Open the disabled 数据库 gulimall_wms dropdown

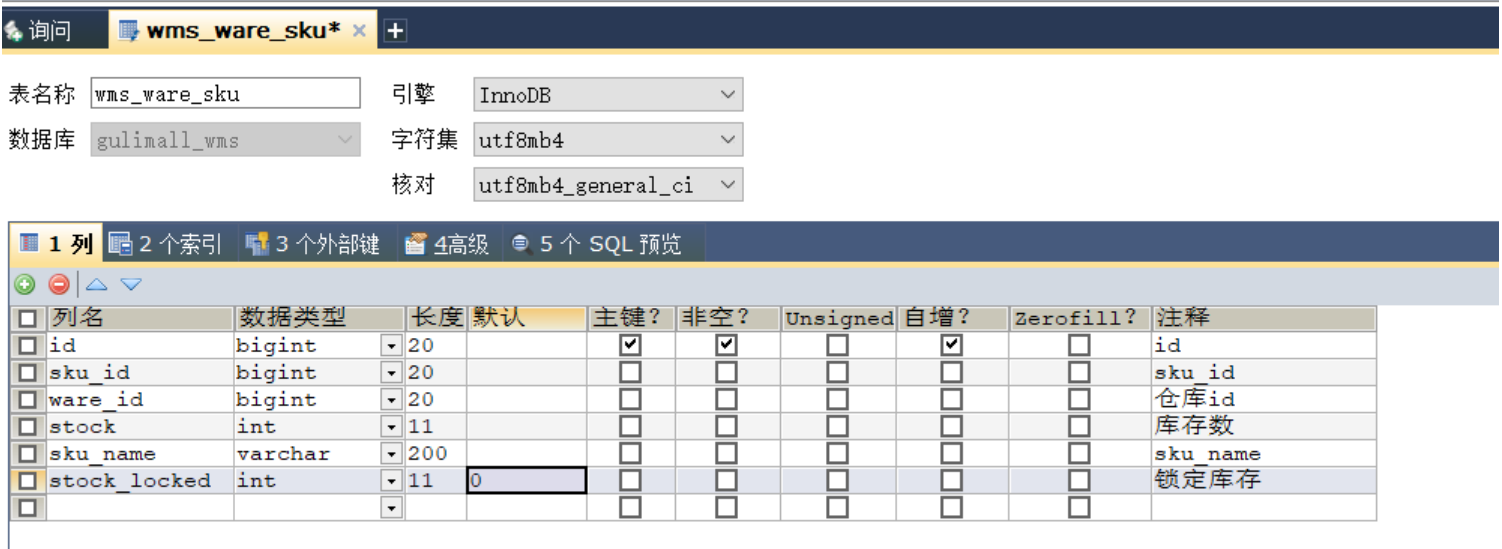tap(225, 140)
